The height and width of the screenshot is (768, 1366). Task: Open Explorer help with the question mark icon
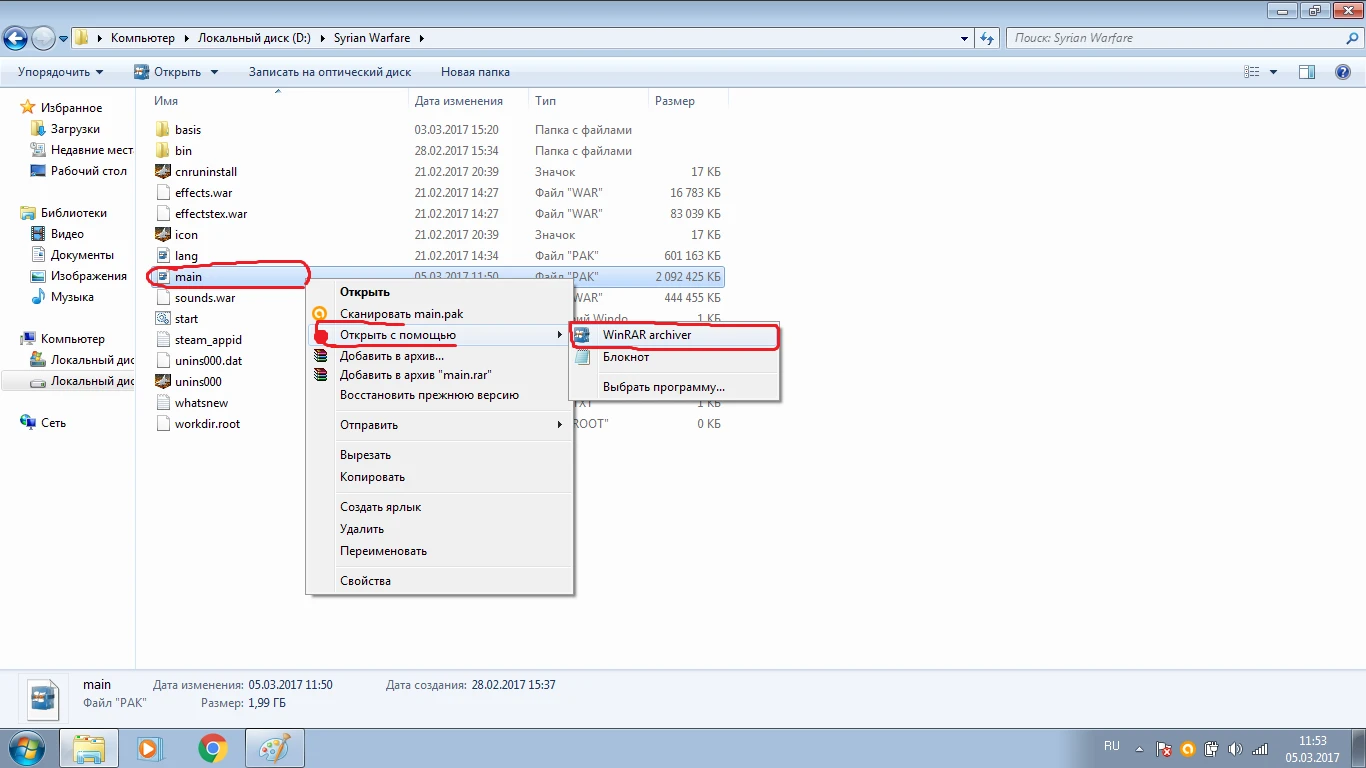click(1343, 72)
